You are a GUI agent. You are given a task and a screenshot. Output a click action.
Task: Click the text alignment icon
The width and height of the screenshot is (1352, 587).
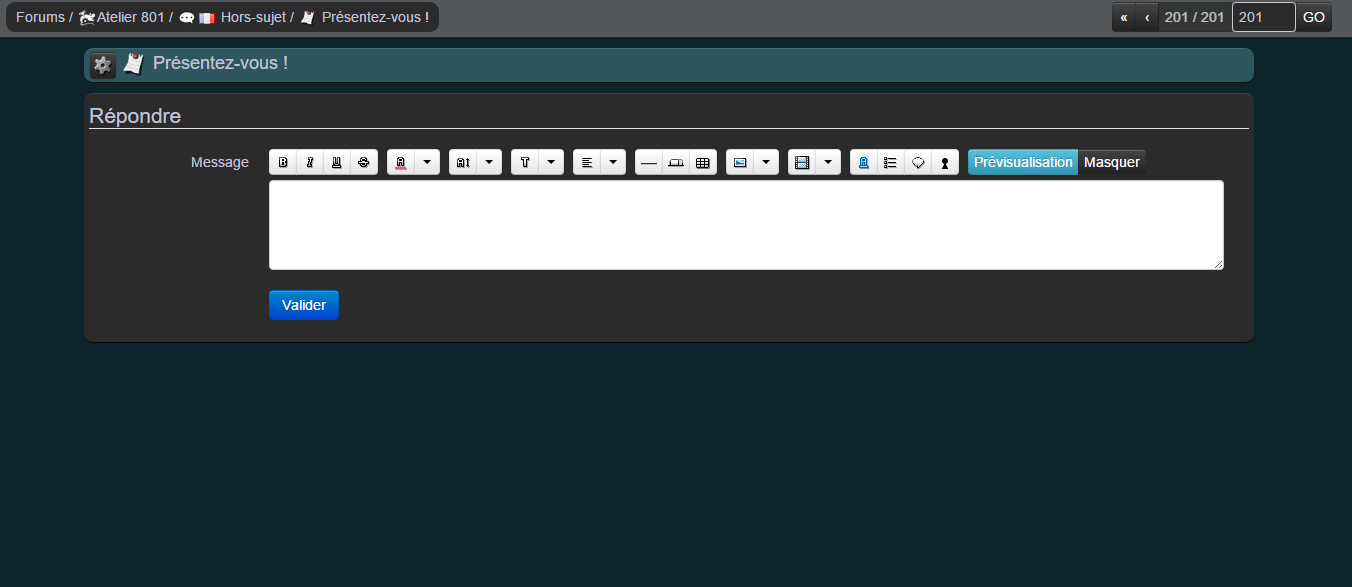click(x=587, y=162)
